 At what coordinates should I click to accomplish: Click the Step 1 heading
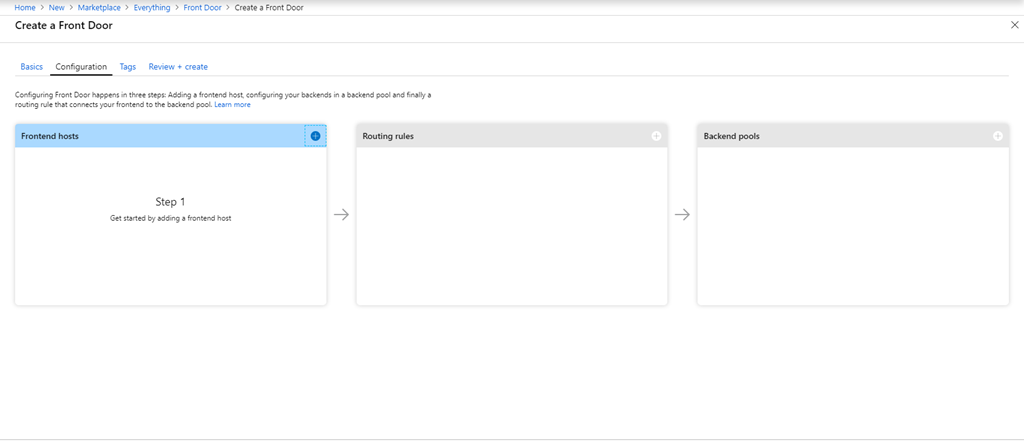point(170,202)
